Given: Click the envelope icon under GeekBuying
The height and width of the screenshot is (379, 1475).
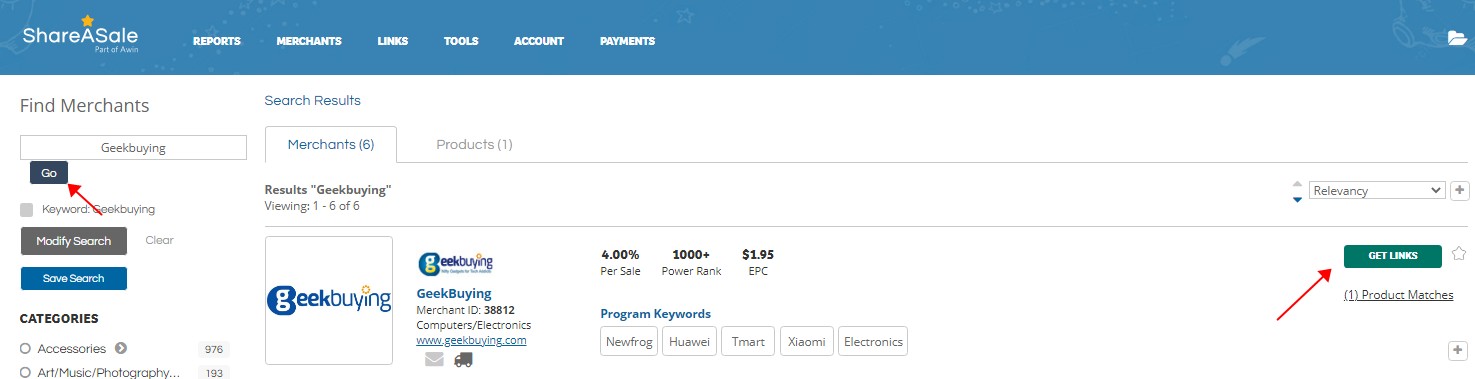Looking at the screenshot, I should 434,359.
